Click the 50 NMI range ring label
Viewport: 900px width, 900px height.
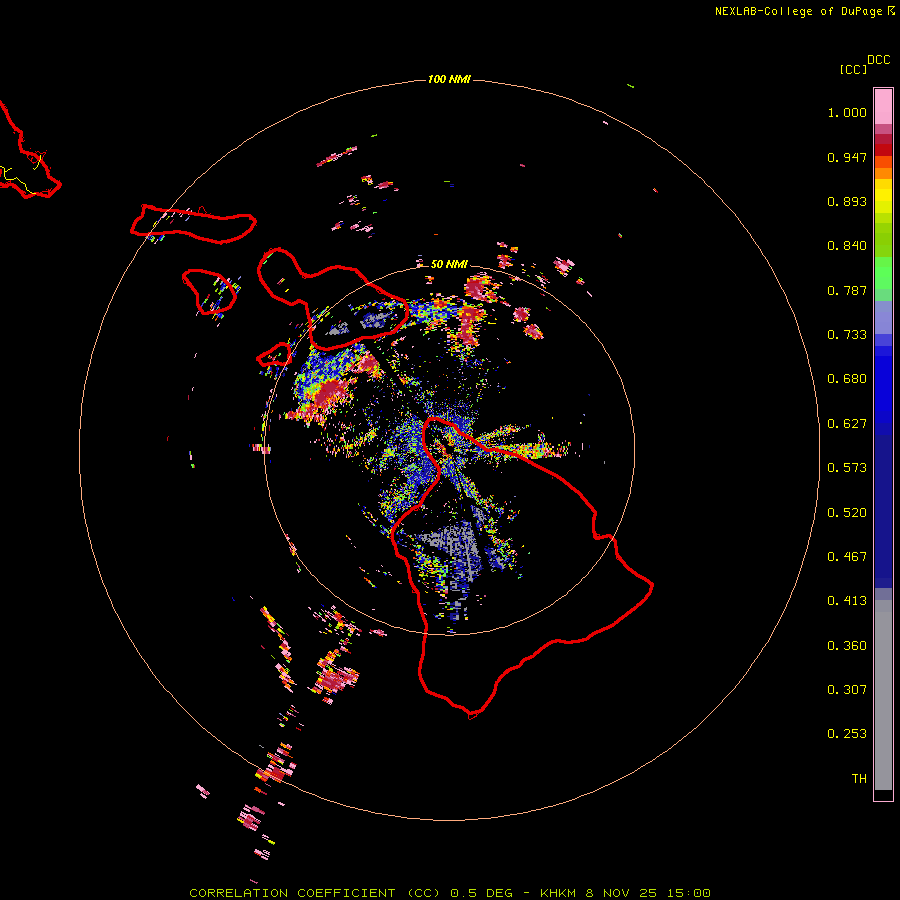coord(449,264)
